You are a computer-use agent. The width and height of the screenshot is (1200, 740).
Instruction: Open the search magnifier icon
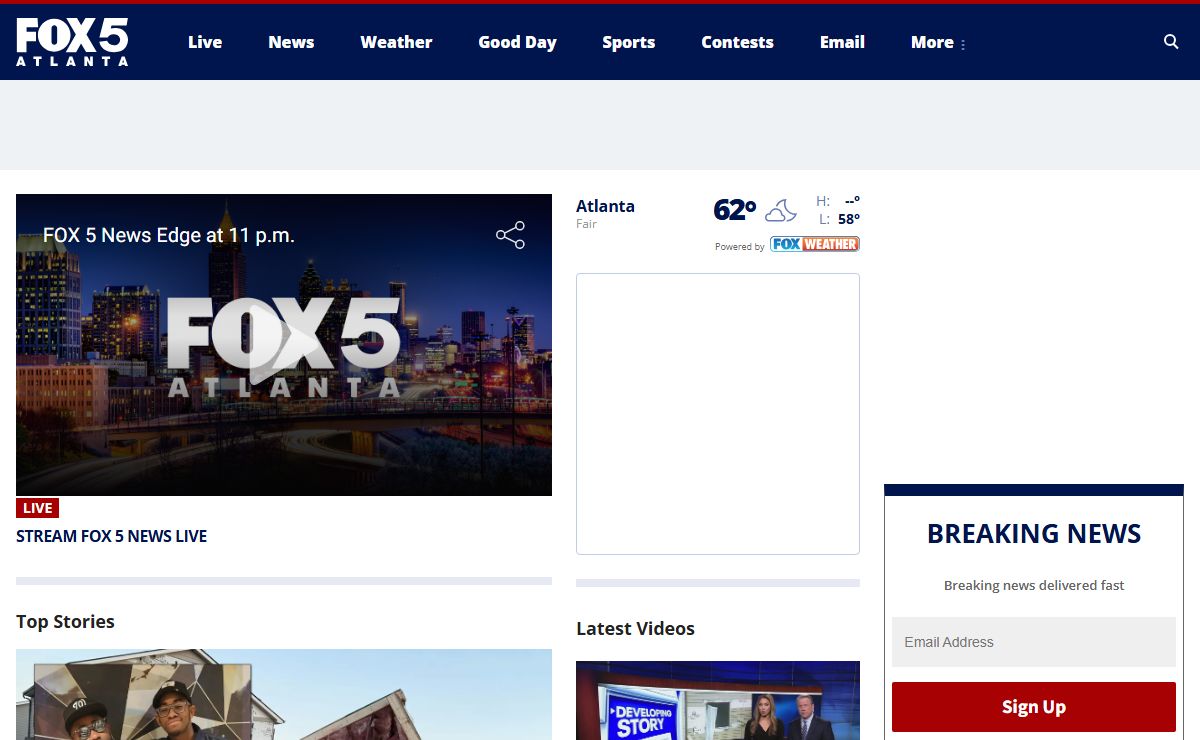(1171, 42)
